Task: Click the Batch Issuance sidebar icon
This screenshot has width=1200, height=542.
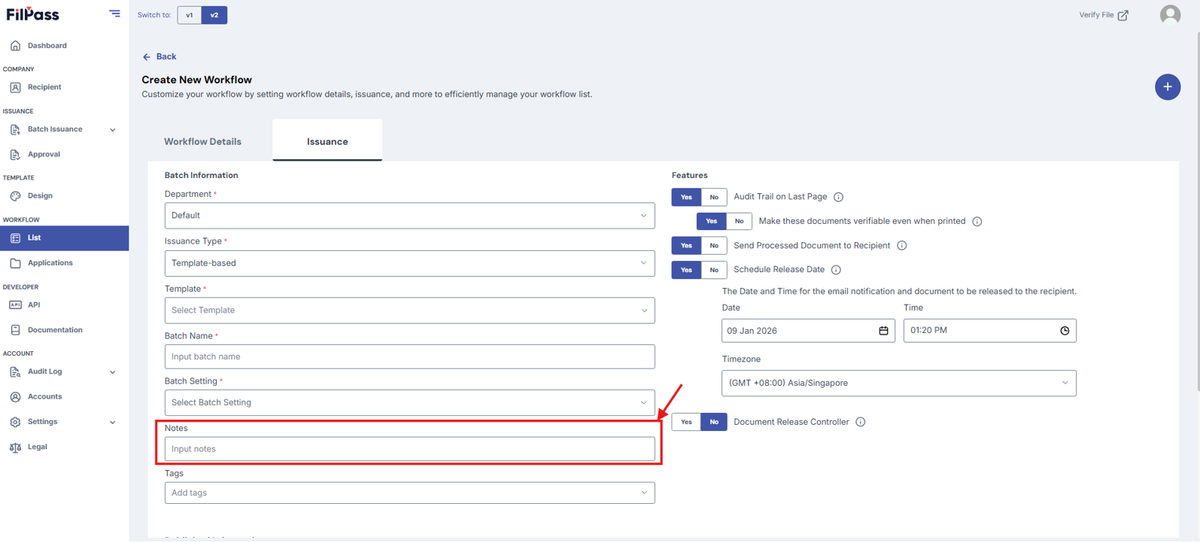Action: tap(15, 129)
